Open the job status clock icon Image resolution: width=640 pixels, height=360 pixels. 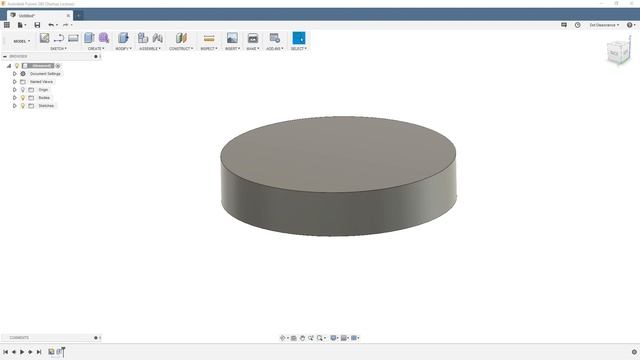click(578, 25)
